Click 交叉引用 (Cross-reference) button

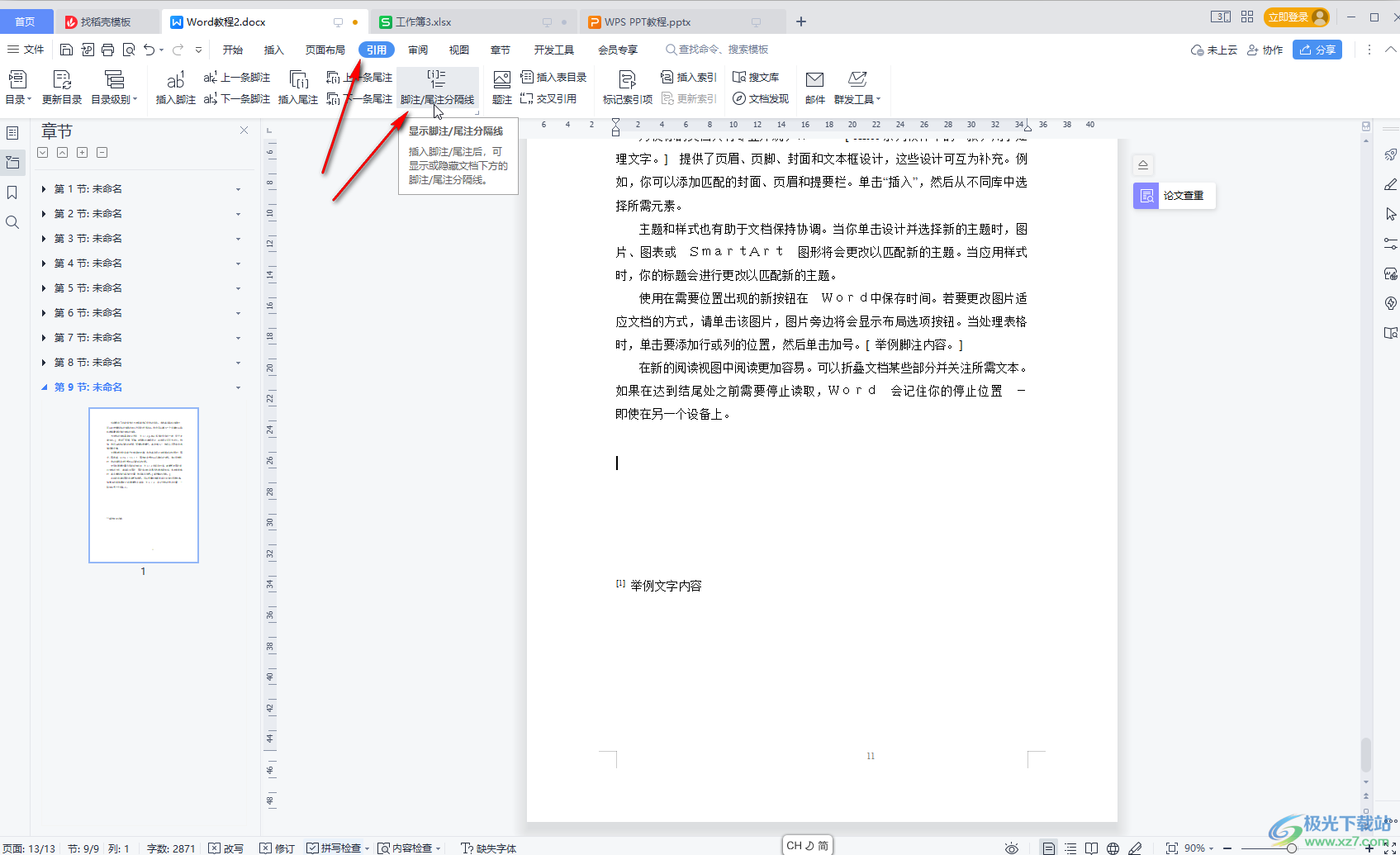(x=548, y=98)
